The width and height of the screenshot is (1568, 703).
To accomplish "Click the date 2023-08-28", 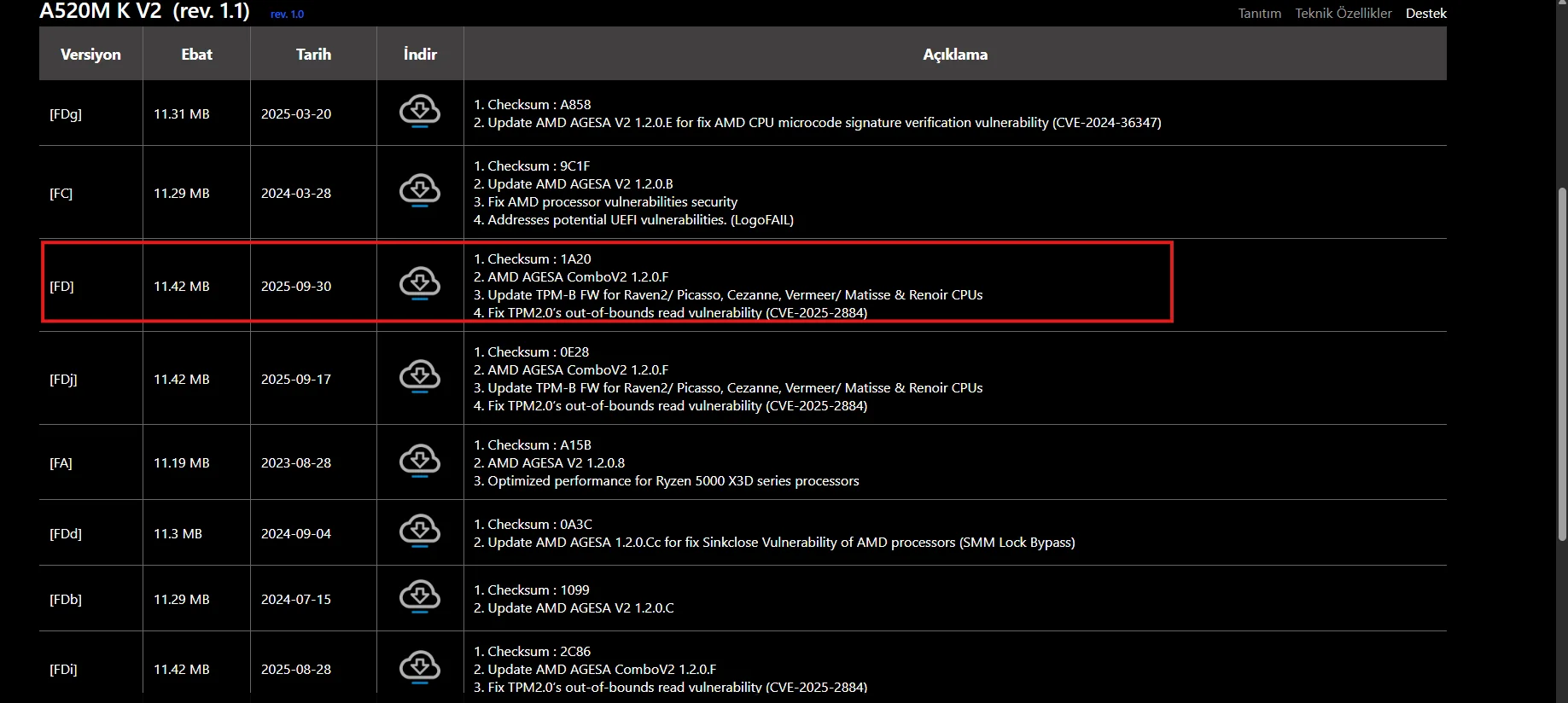I will coord(296,462).
